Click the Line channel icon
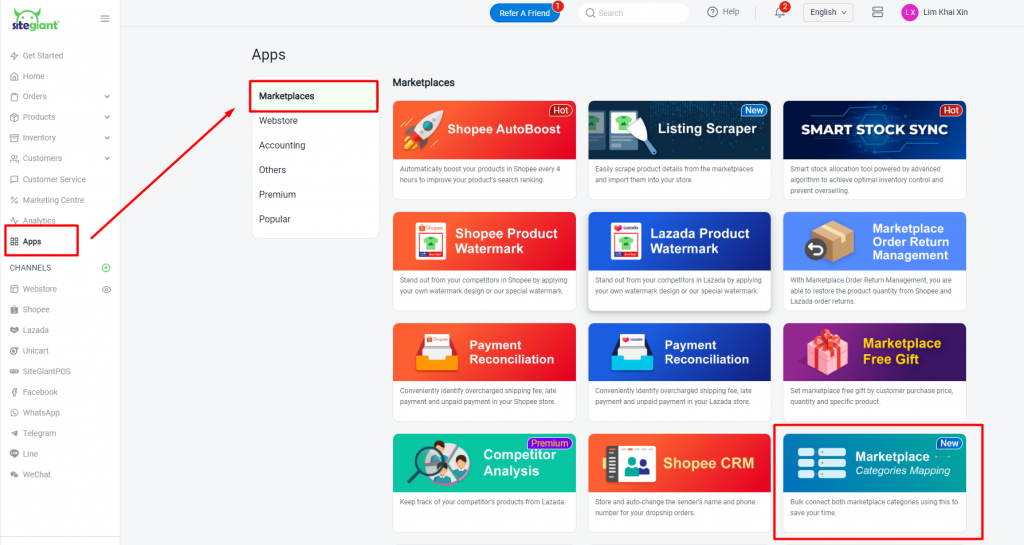The height and width of the screenshot is (545, 1024). [x=14, y=454]
